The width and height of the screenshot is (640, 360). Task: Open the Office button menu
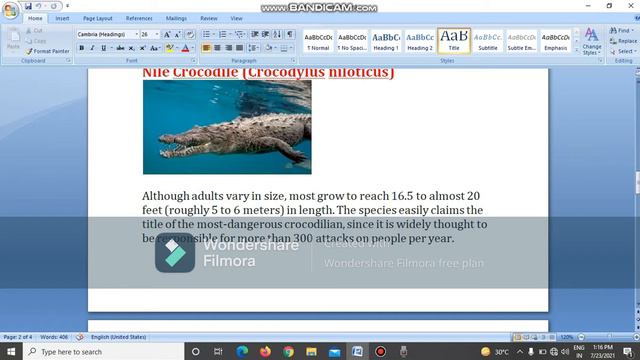(x=11, y=10)
